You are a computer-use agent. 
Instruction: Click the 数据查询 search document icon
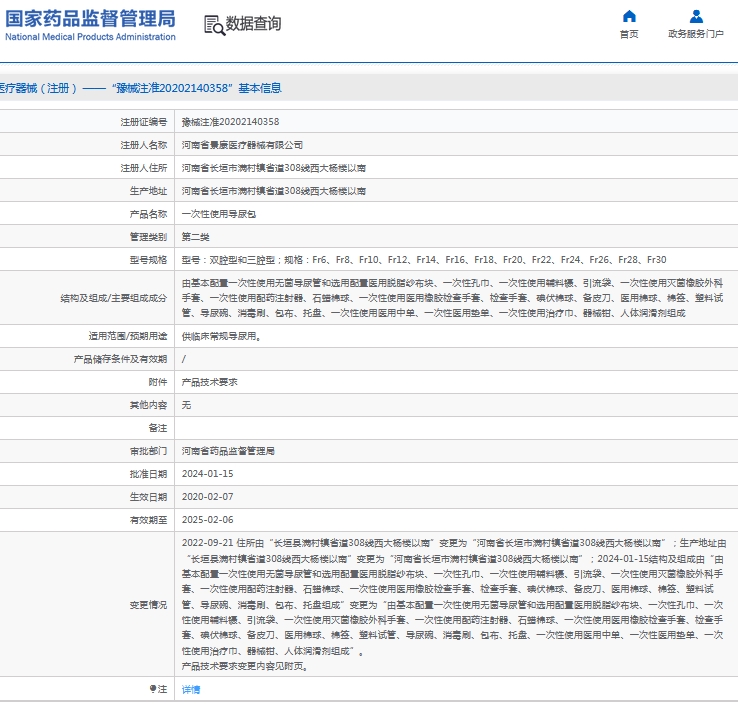point(214,25)
